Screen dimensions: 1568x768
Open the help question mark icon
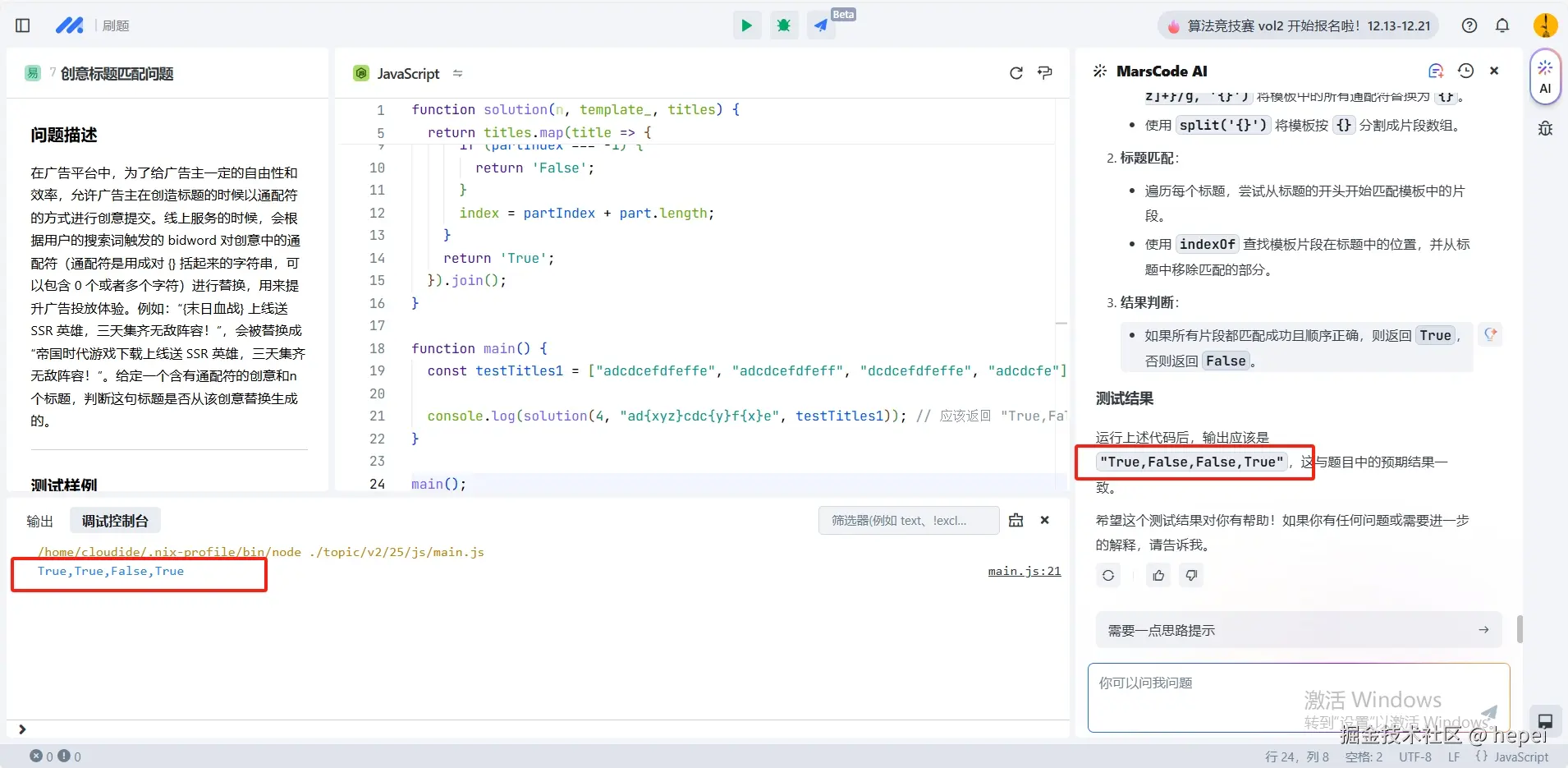[x=1469, y=25]
